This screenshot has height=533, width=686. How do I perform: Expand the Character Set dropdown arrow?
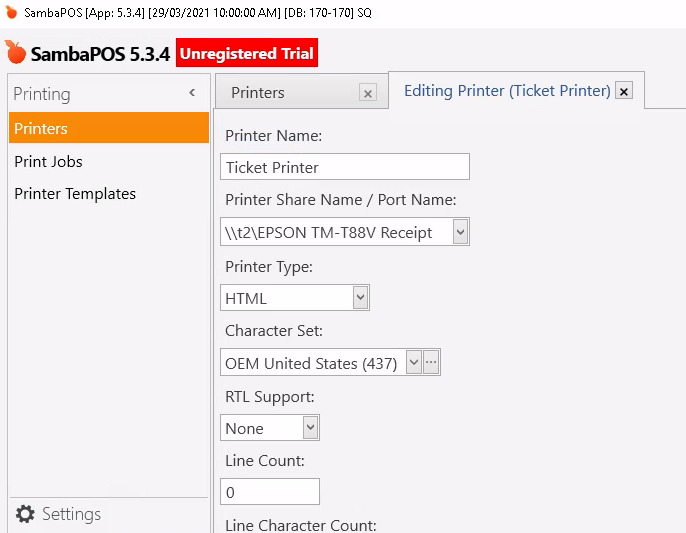413,362
